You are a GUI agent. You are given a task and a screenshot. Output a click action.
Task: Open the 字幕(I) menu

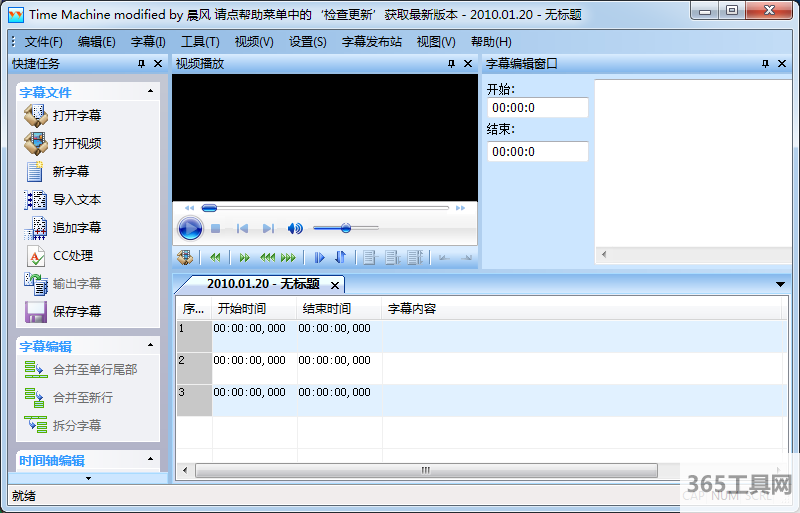pos(148,42)
